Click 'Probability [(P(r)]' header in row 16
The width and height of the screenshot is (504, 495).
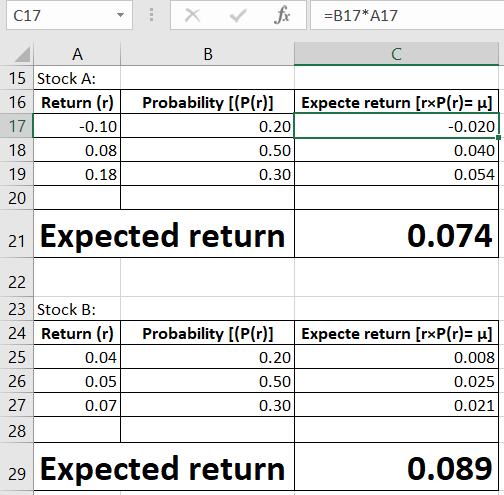click(x=207, y=102)
